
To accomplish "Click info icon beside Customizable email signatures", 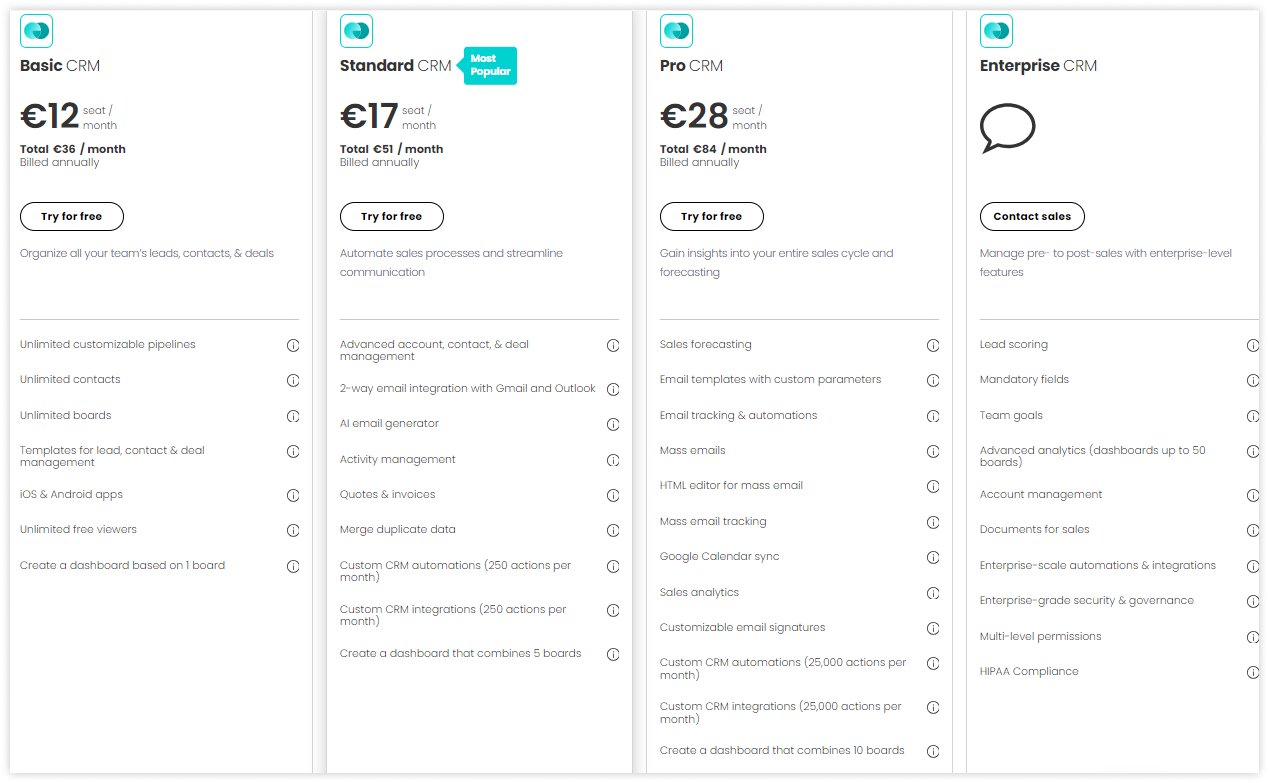I will 933,628.
